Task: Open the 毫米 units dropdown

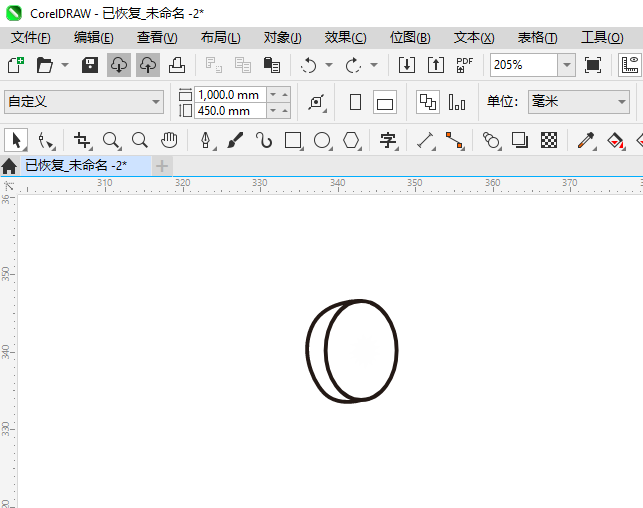Action: pyautogui.click(x=579, y=102)
